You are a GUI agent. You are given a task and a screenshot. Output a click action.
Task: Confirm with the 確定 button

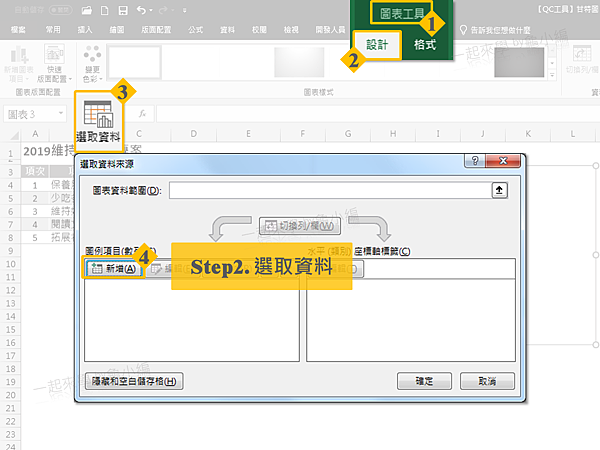click(x=424, y=381)
